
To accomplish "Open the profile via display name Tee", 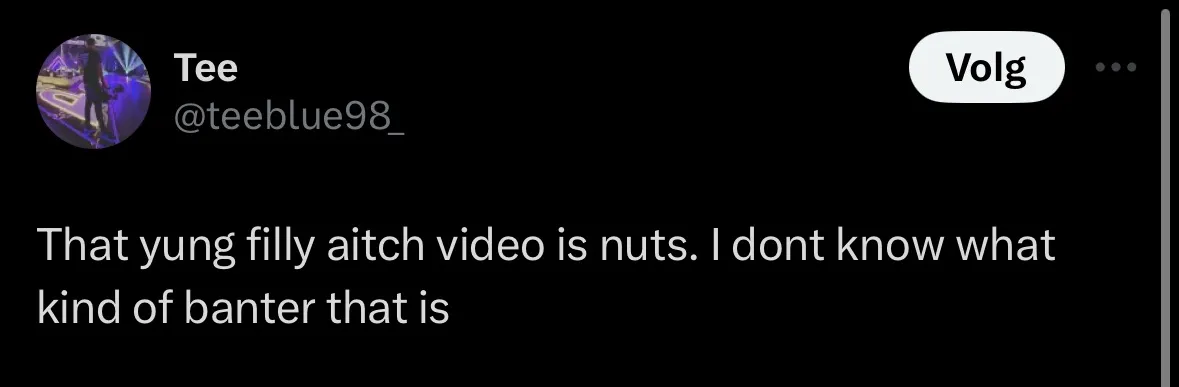I will (x=206, y=68).
